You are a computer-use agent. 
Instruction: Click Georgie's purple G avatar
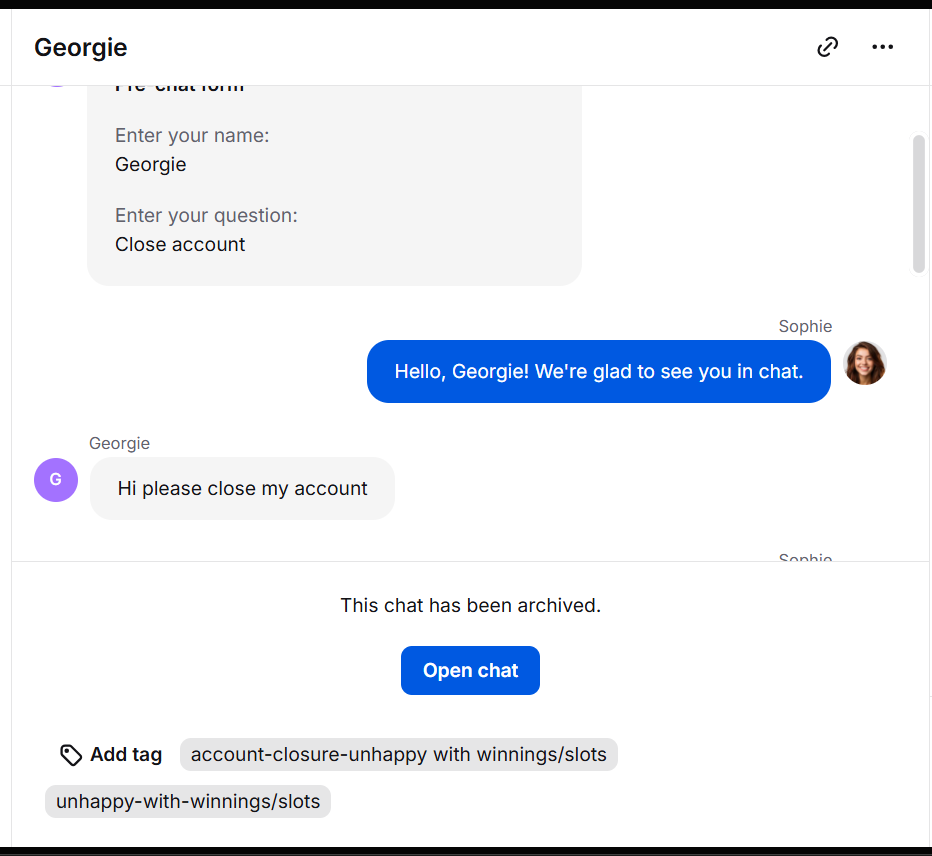pyautogui.click(x=56, y=480)
